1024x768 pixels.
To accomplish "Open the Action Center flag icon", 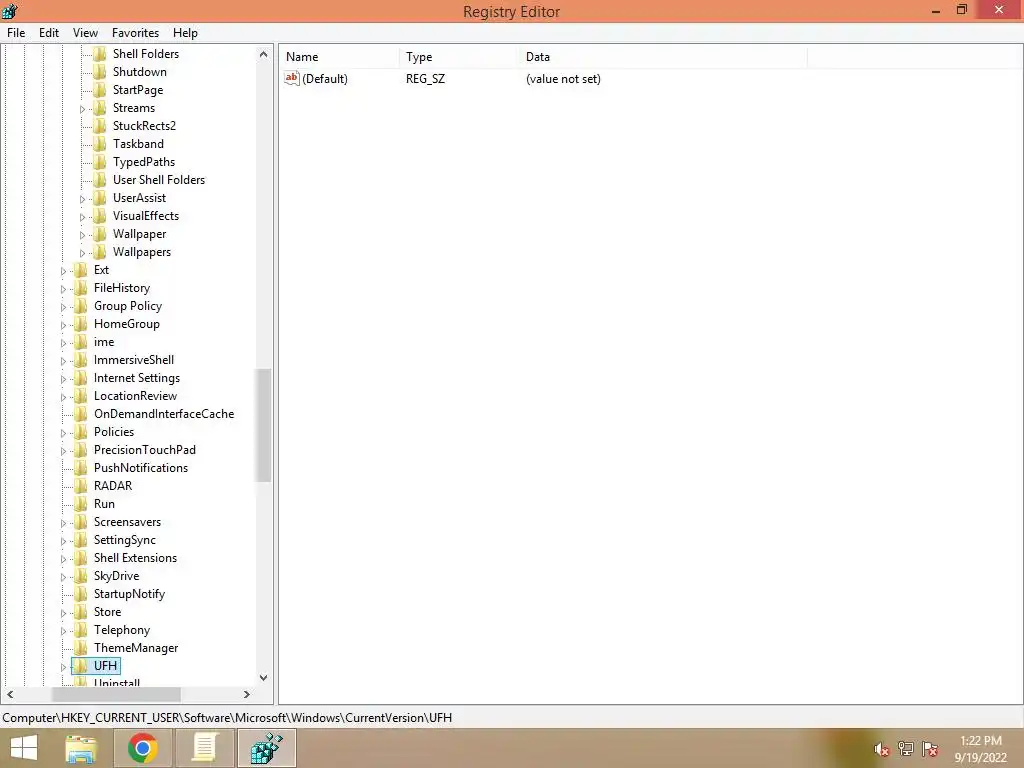I will pos(930,749).
